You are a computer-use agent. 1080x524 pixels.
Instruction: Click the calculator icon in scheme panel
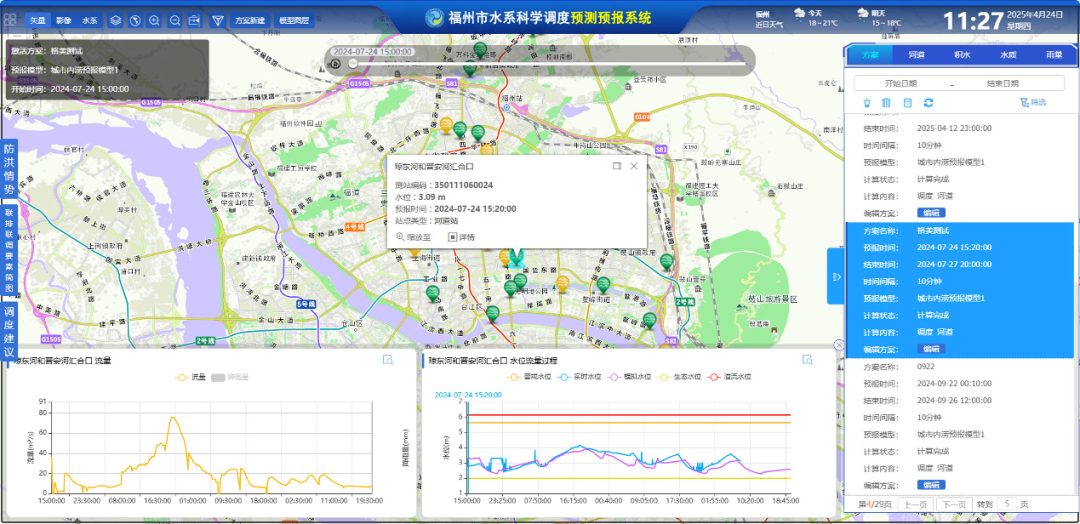907,103
